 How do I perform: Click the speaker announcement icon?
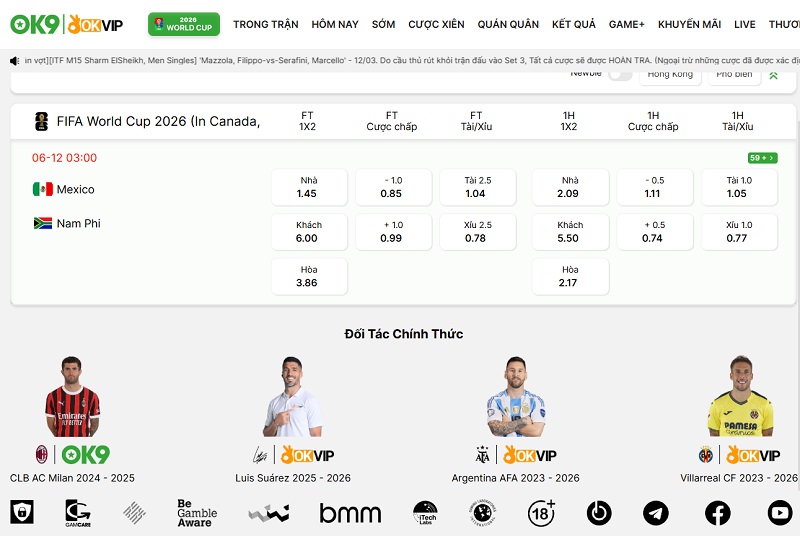(x=14, y=61)
